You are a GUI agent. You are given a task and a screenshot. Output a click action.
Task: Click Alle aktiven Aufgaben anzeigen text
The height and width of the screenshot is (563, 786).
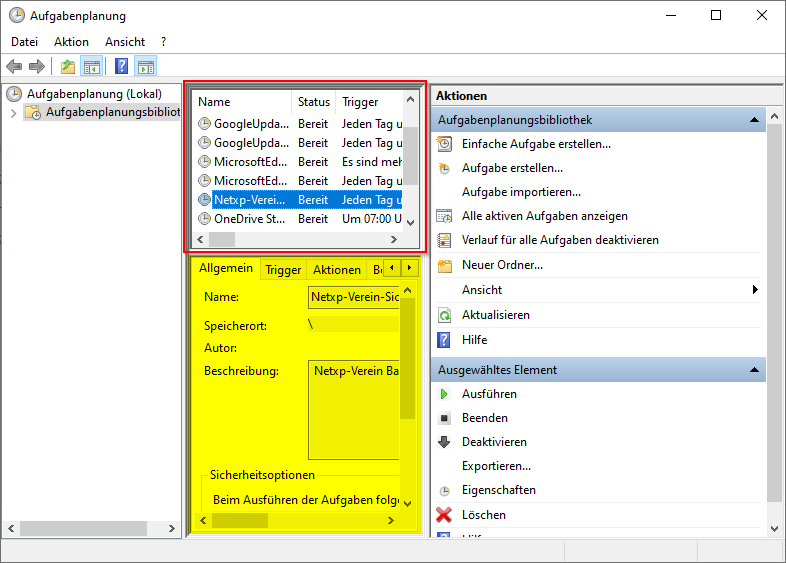pos(545,216)
